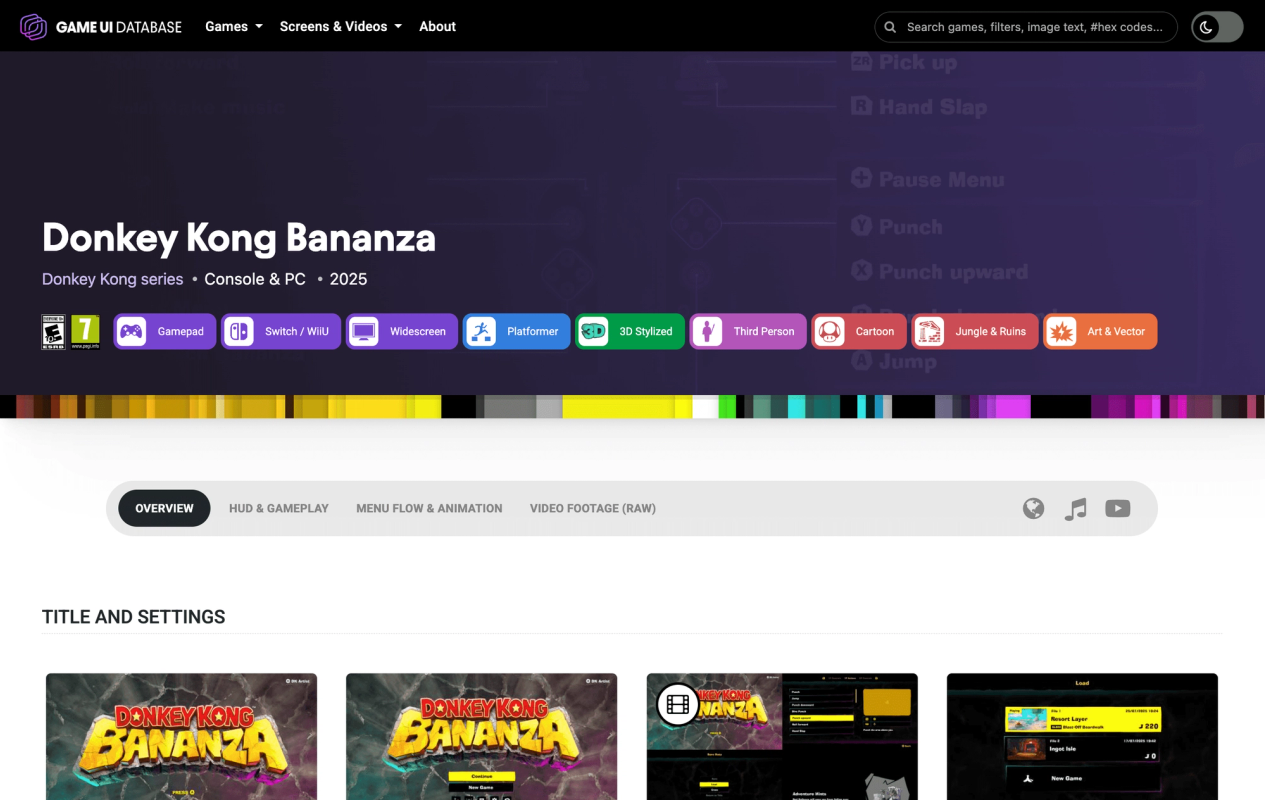Open the Game UI Database home link
The height and width of the screenshot is (800, 1265).
pos(101,27)
